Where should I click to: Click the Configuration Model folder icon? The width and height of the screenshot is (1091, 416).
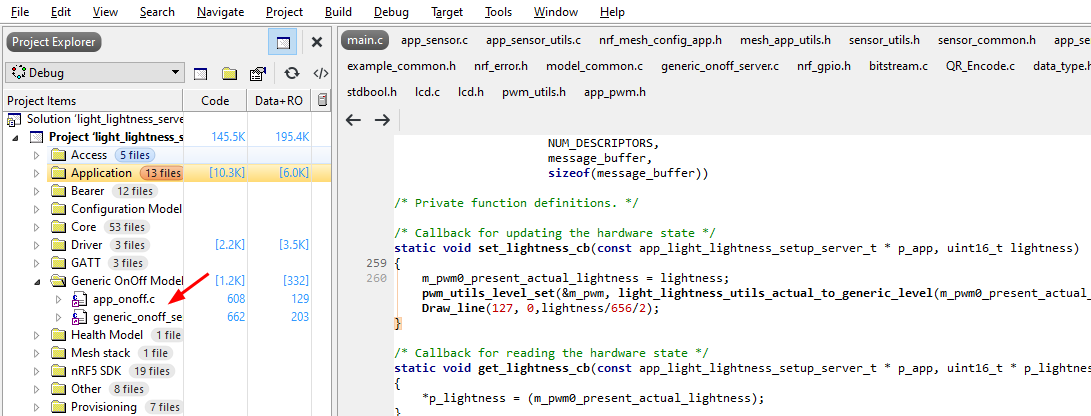pyautogui.click(x=58, y=209)
